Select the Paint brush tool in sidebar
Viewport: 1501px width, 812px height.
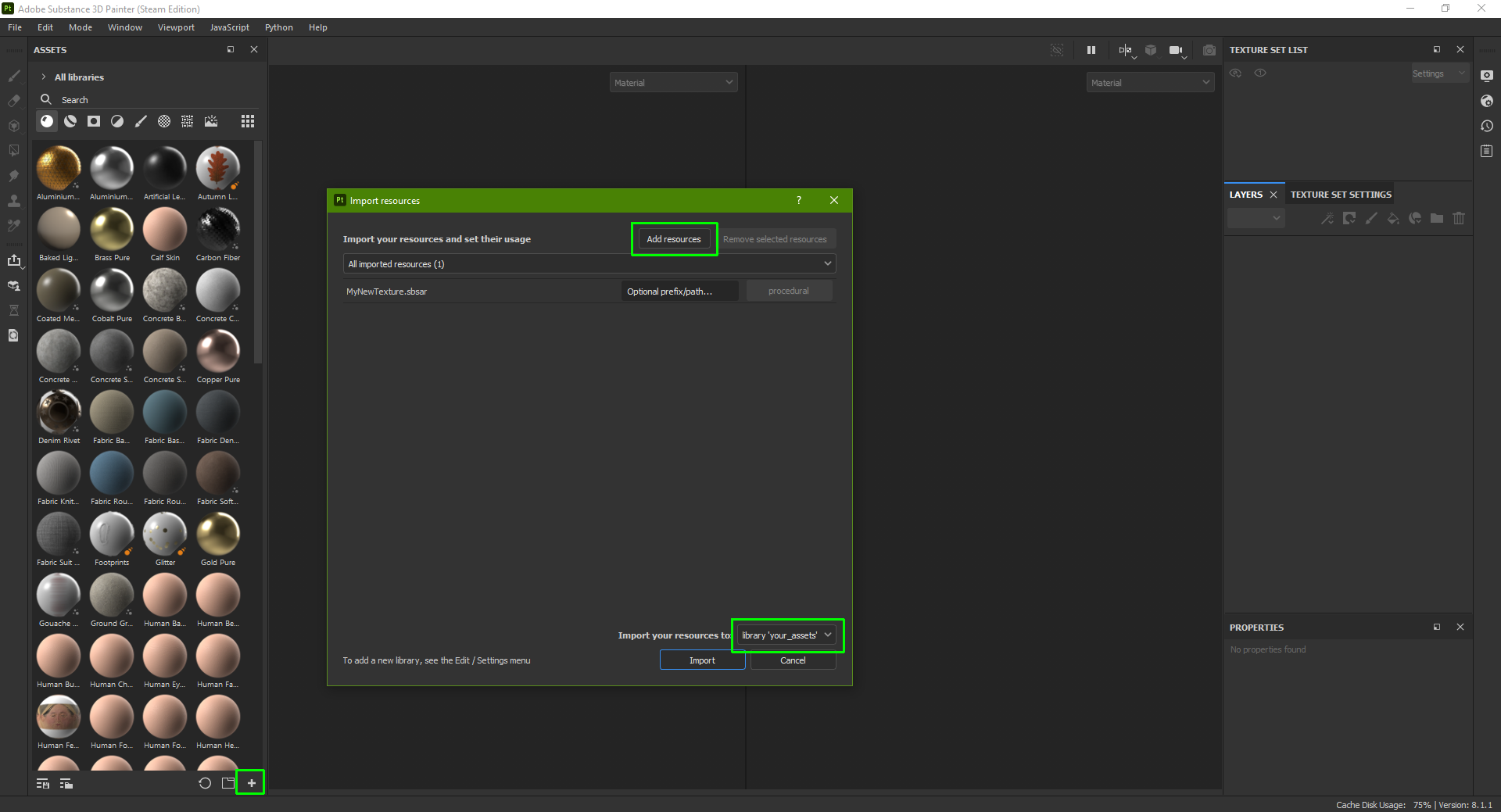(13, 76)
